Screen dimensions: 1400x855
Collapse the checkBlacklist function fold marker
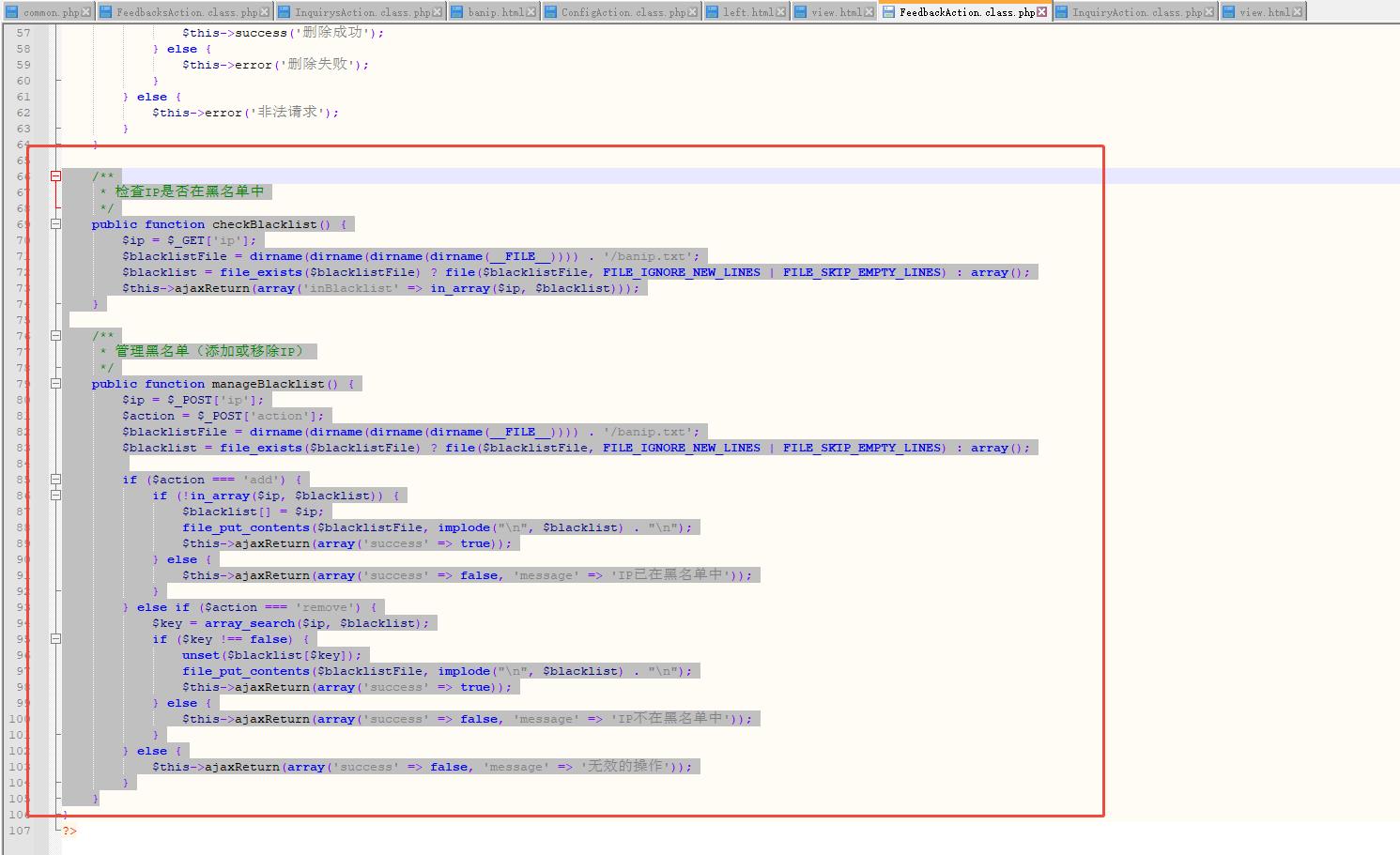coord(55,224)
